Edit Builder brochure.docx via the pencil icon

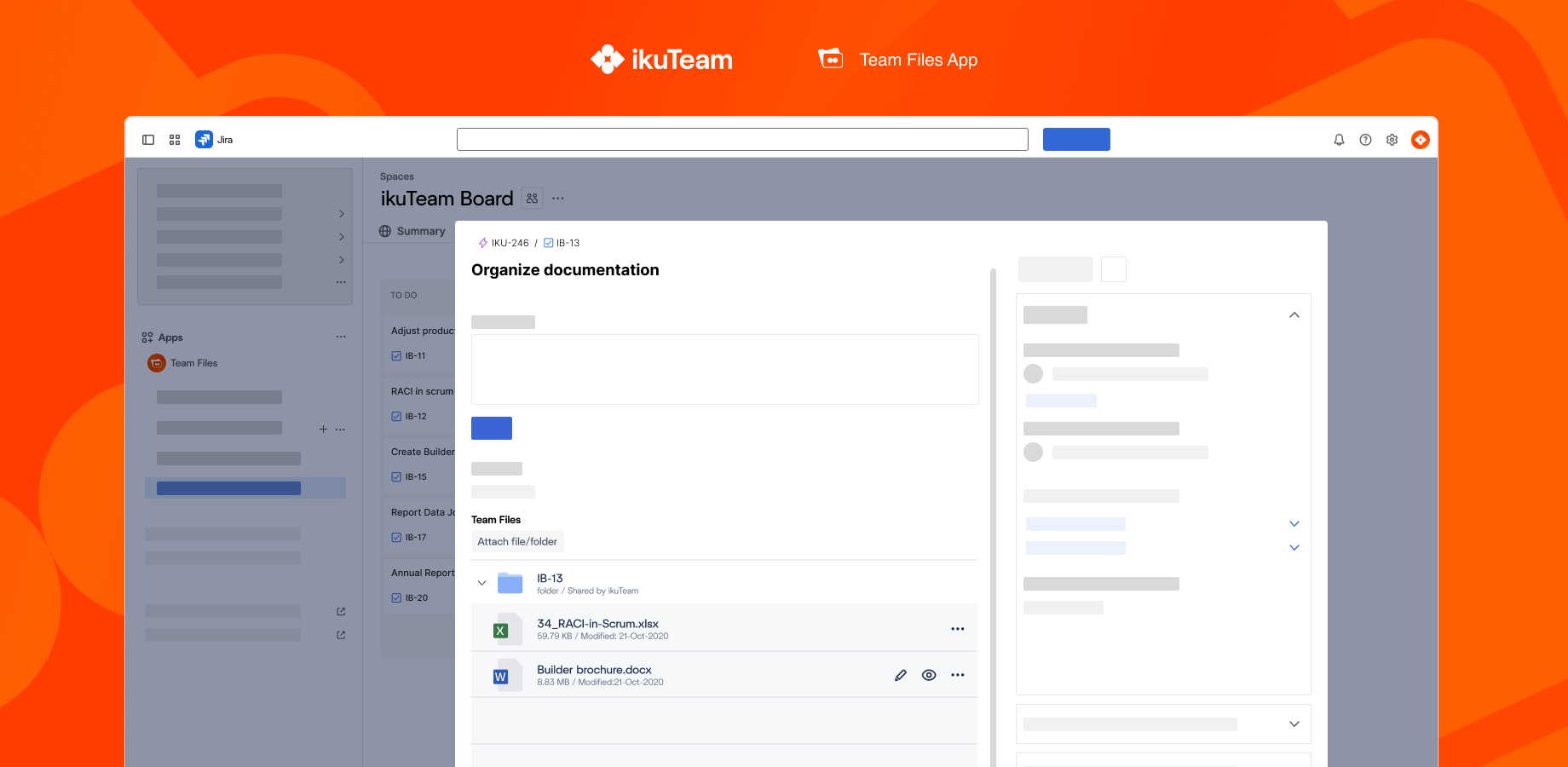click(901, 674)
